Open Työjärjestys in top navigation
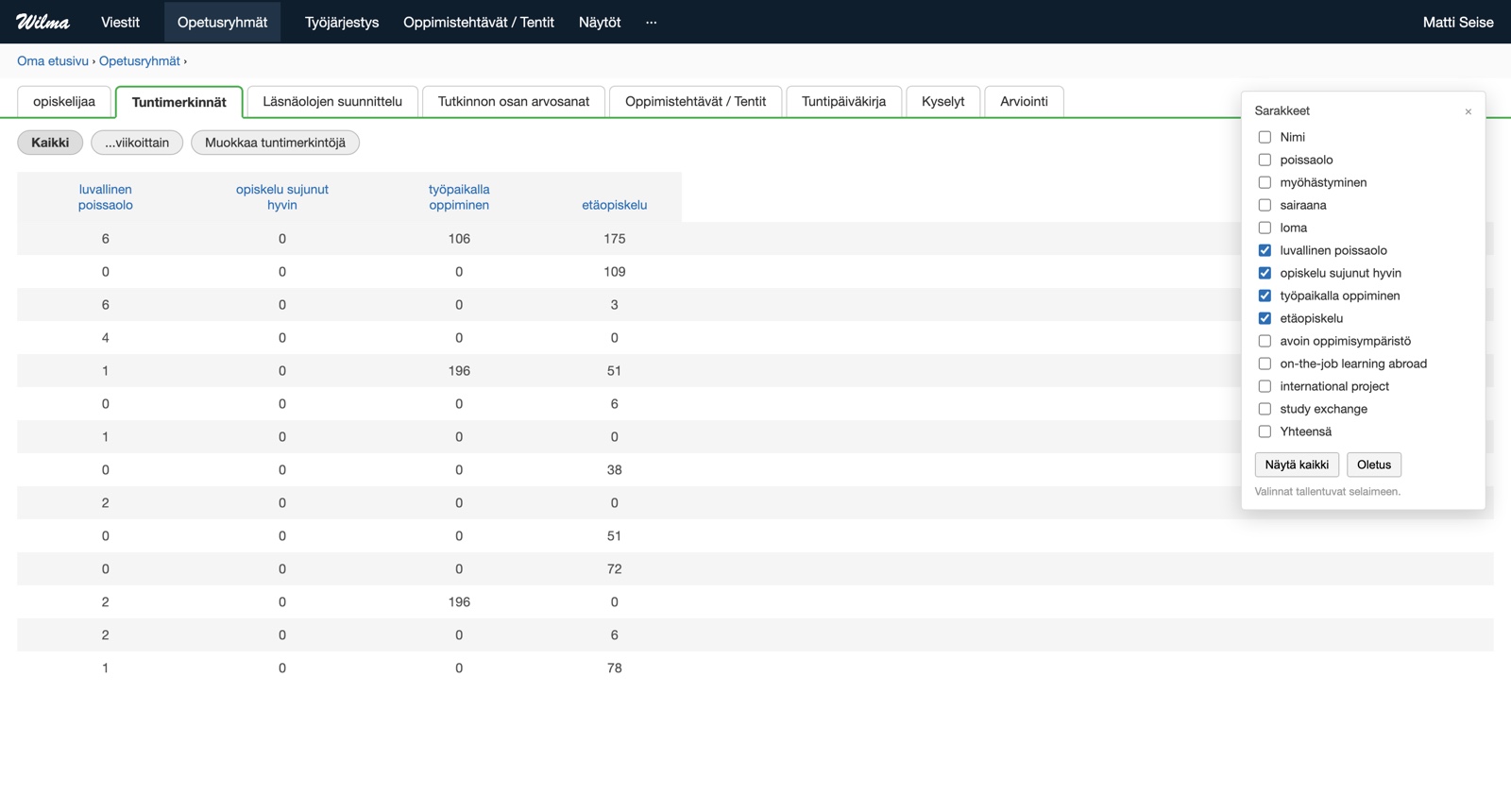The height and width of the screenshot is (812, 1511). 342,22
